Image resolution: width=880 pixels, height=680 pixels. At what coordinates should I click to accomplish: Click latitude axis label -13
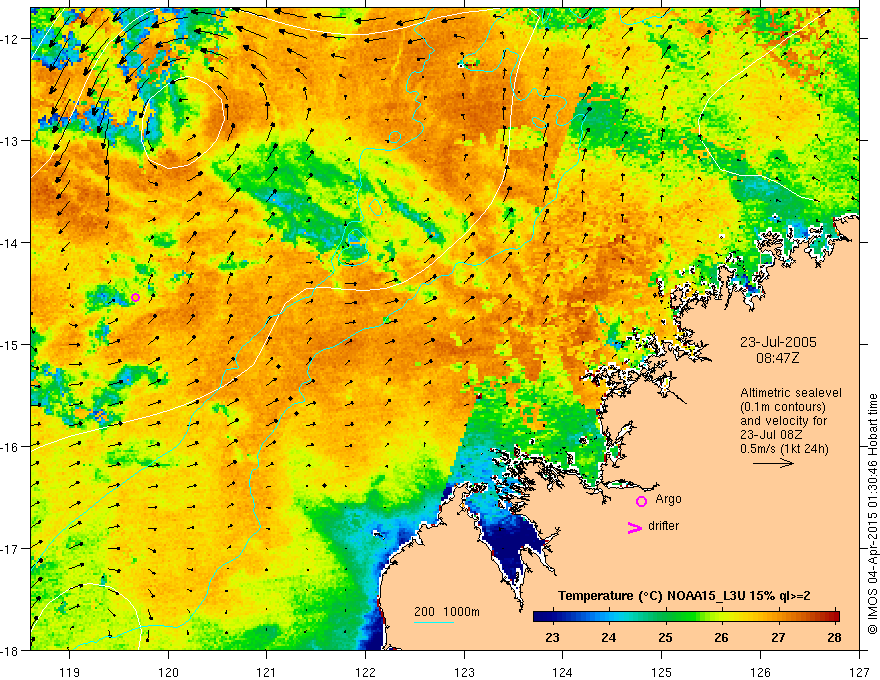[11, 141]
